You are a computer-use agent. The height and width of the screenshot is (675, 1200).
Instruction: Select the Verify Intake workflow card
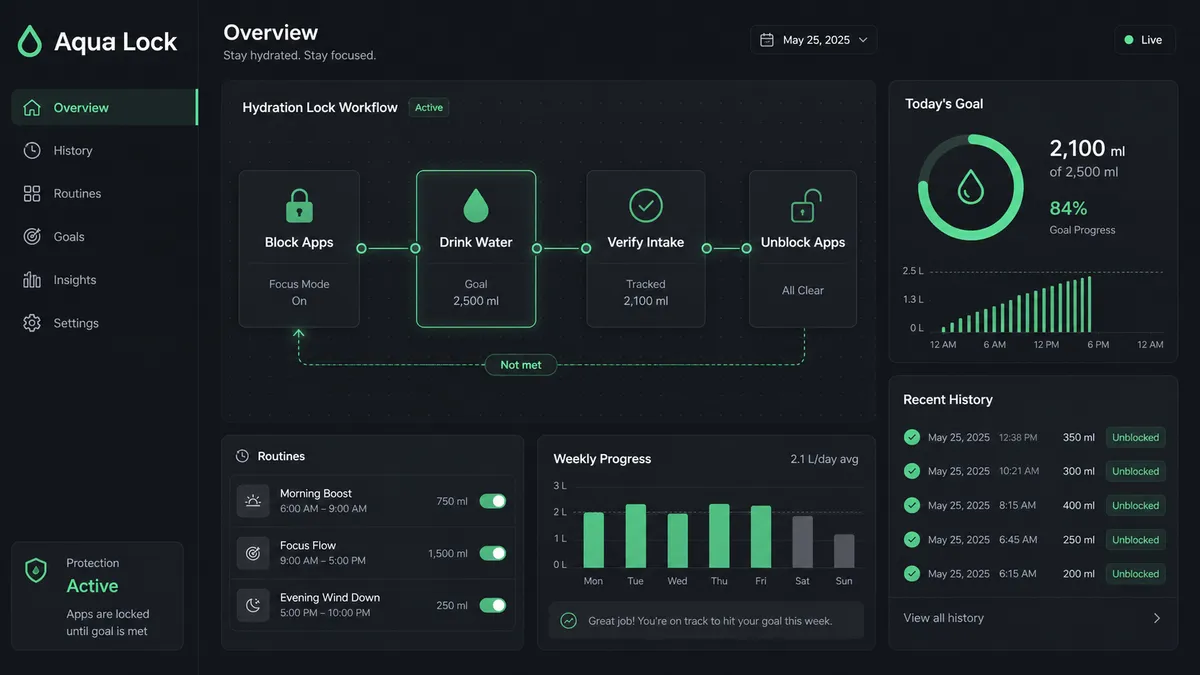(646, 249)
